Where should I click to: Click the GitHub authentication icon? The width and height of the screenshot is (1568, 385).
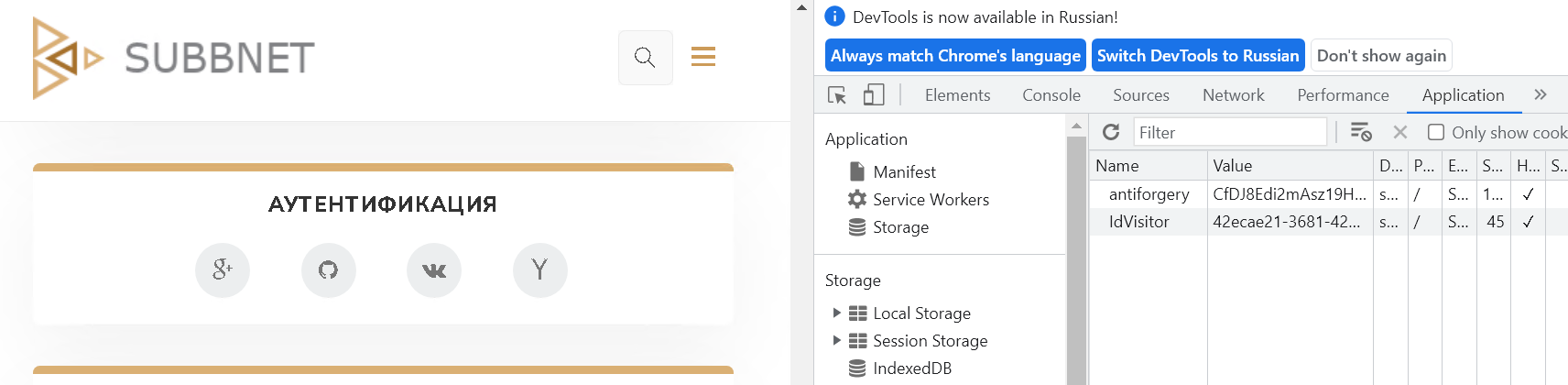[328, 270]
